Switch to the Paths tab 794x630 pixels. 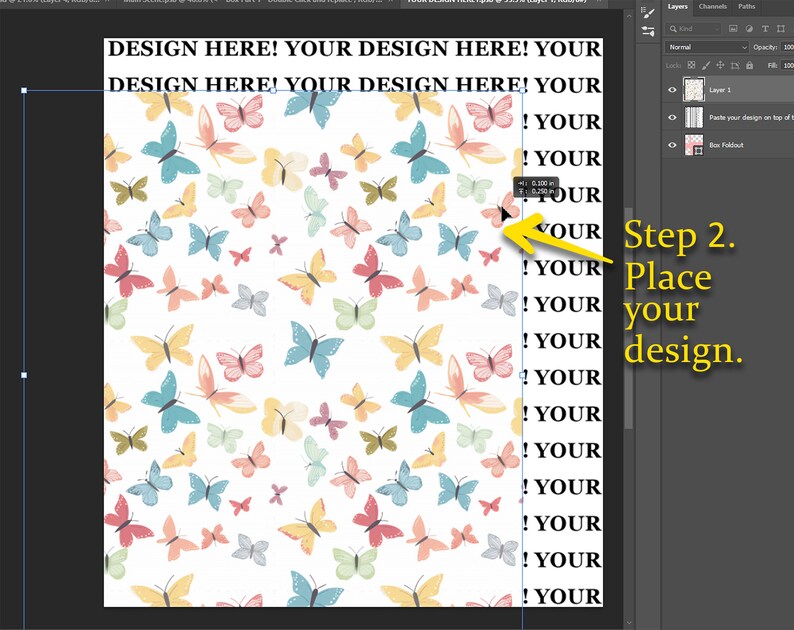(x=746, y=7)
